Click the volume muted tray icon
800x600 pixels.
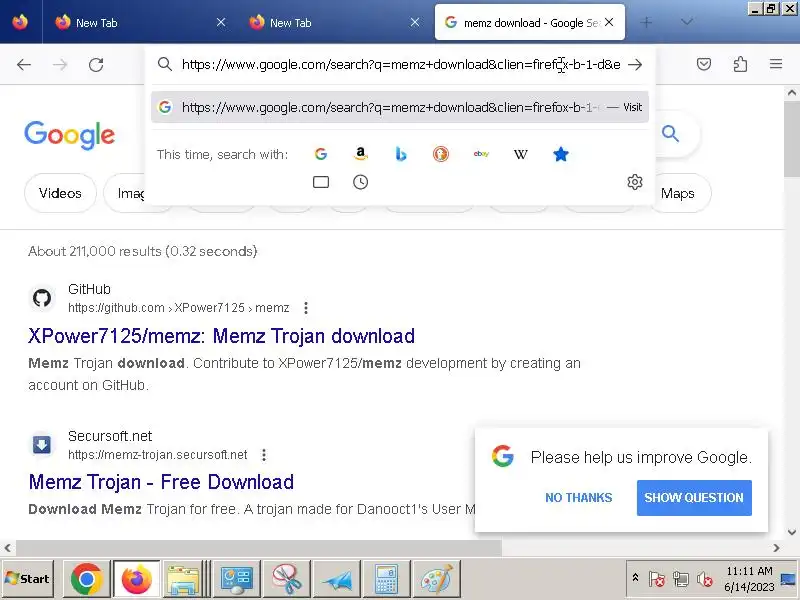(705, 579)
